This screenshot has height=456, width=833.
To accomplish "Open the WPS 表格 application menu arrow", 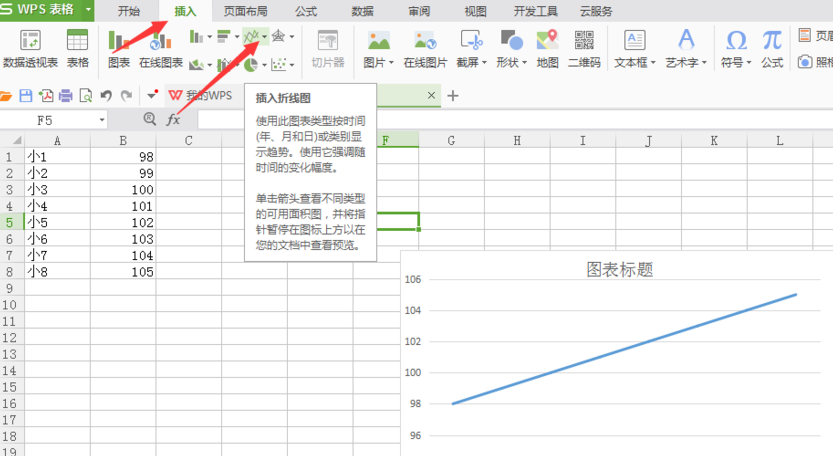I will (88, 10).
